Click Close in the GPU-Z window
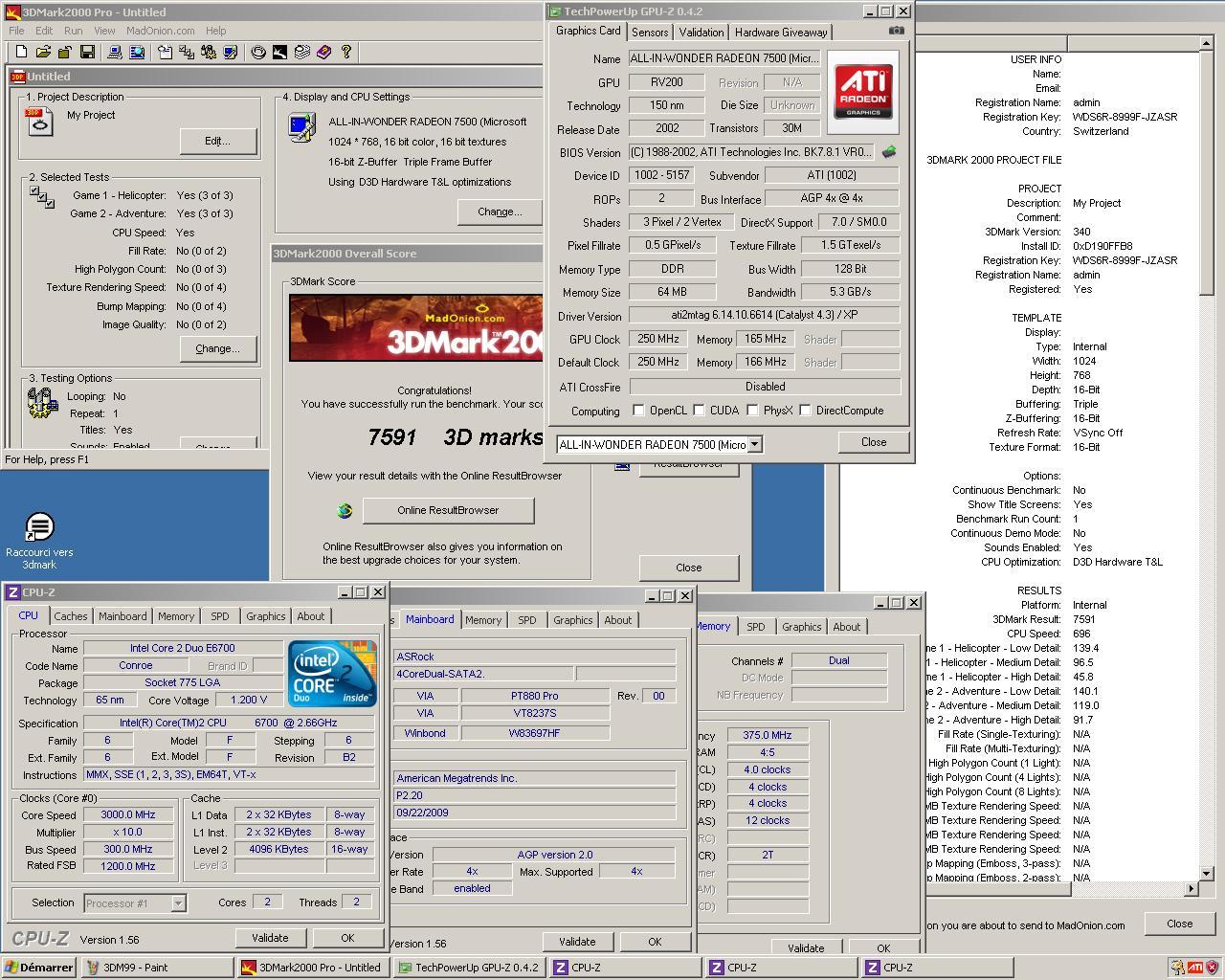This screenshot has height=980, width=1225. pyautogui.click(x=874, y=442)
